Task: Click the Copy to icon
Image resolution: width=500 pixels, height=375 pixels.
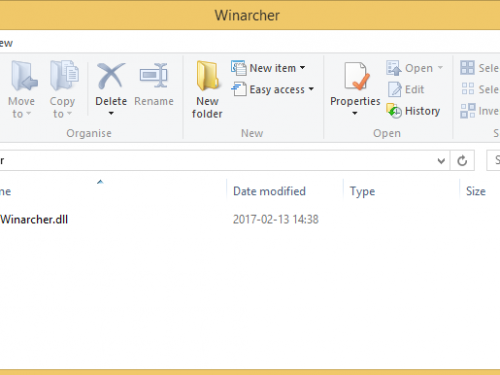Action: click(64, 75)
